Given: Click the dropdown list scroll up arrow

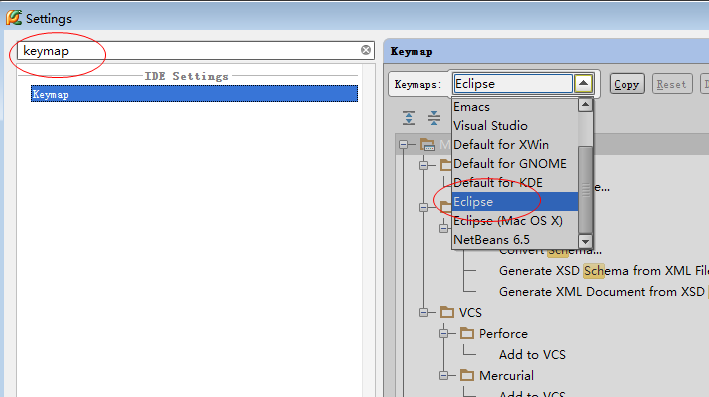Looking at the screenshot, I should pyautogui.click(x=585, y=105).
